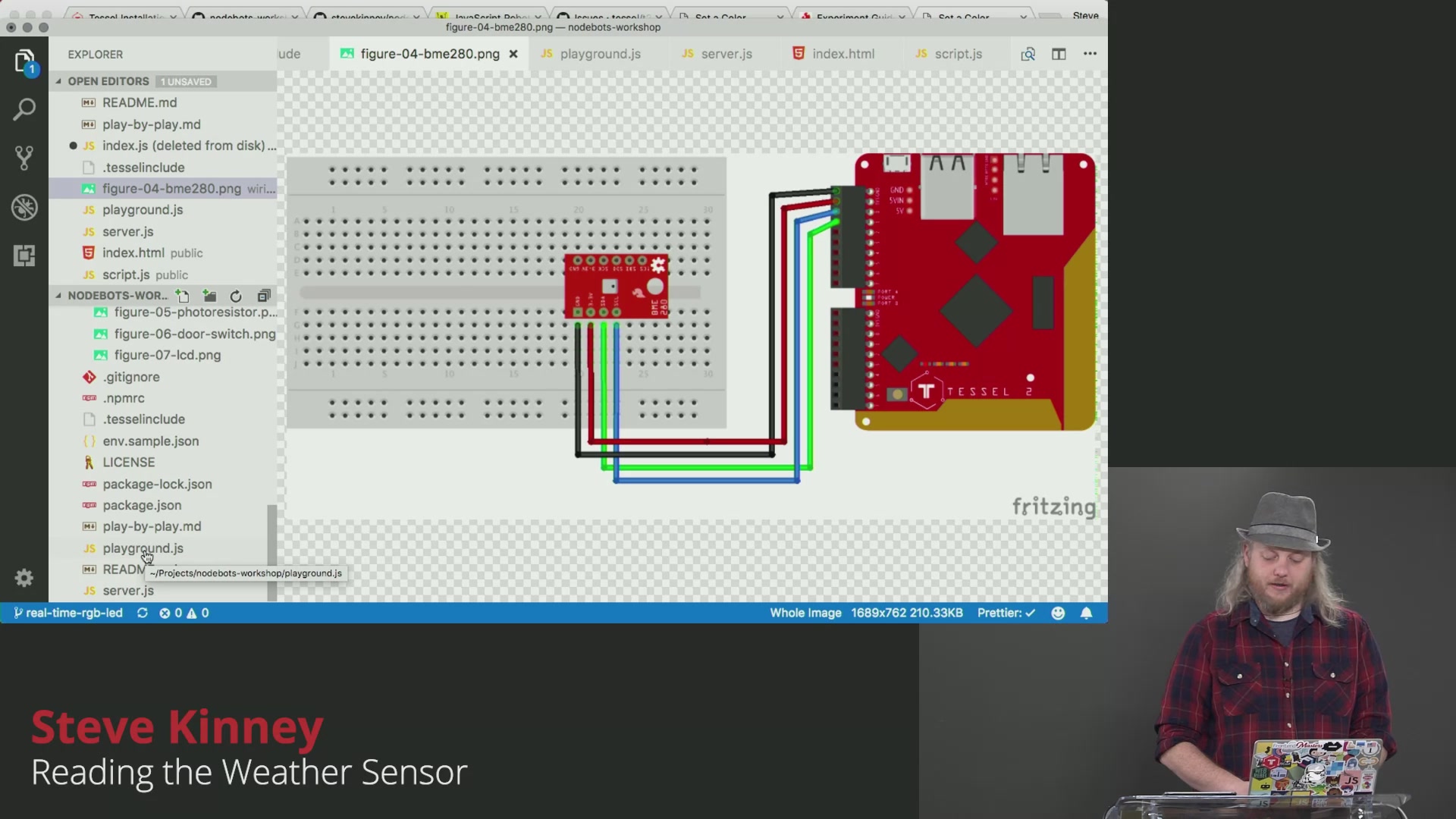Open index.html public in Open Editors
The height and width of the screenshot is (819, 1456).
click(x=163, y=253)
